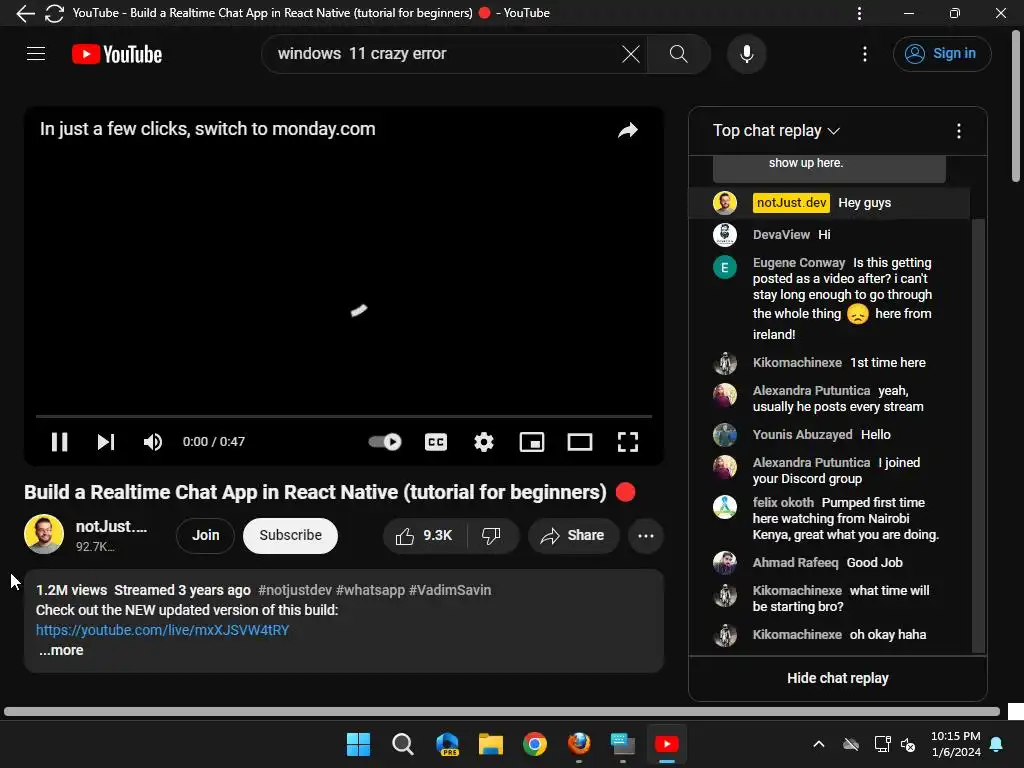Open the Windows Start menu
The image size is (1024, 768).
358,744
